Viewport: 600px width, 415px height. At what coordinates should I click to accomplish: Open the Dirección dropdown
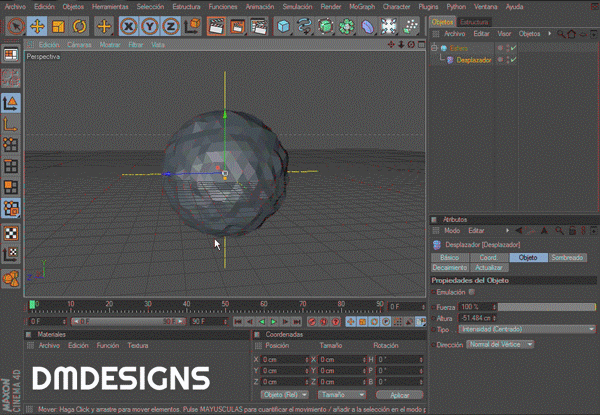click(500, 345)
